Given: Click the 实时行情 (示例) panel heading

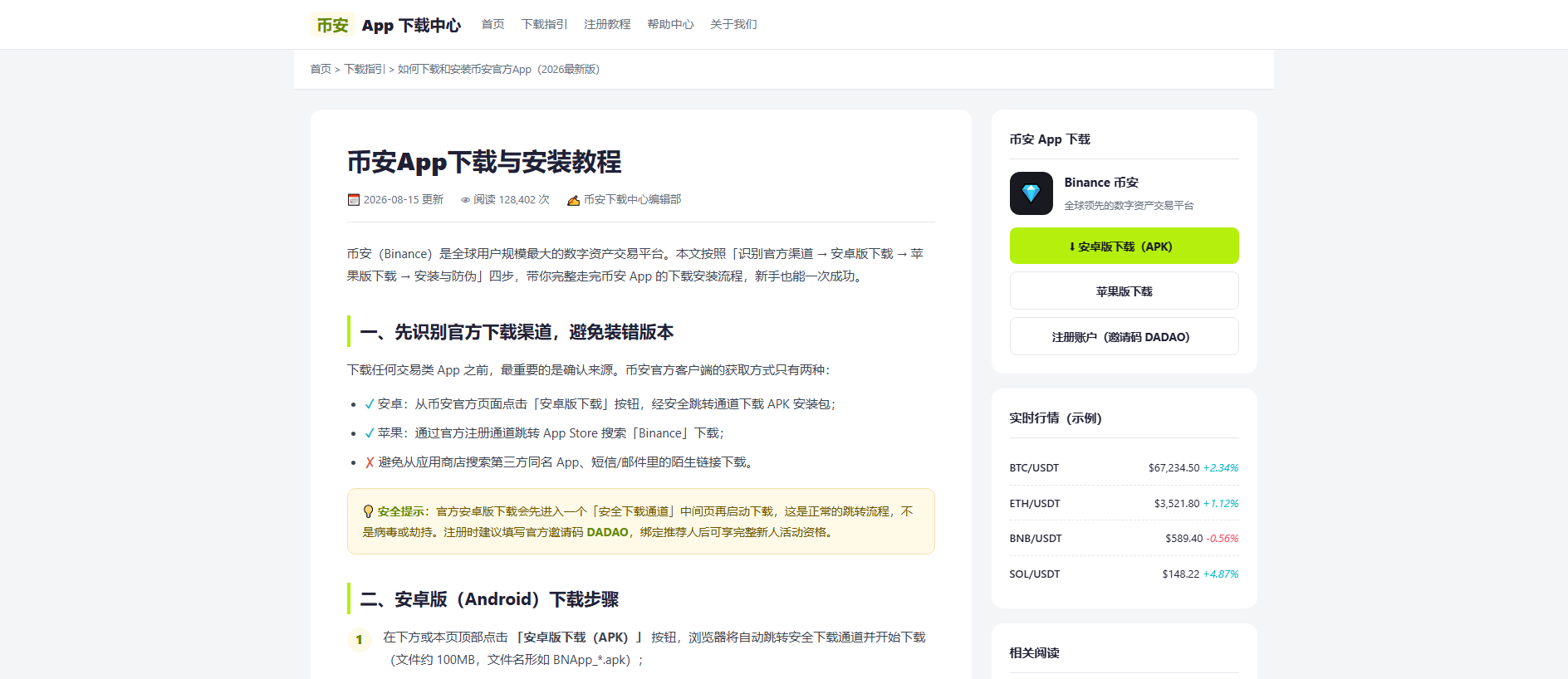Looking at the screenshot, I should point(1056,418).
